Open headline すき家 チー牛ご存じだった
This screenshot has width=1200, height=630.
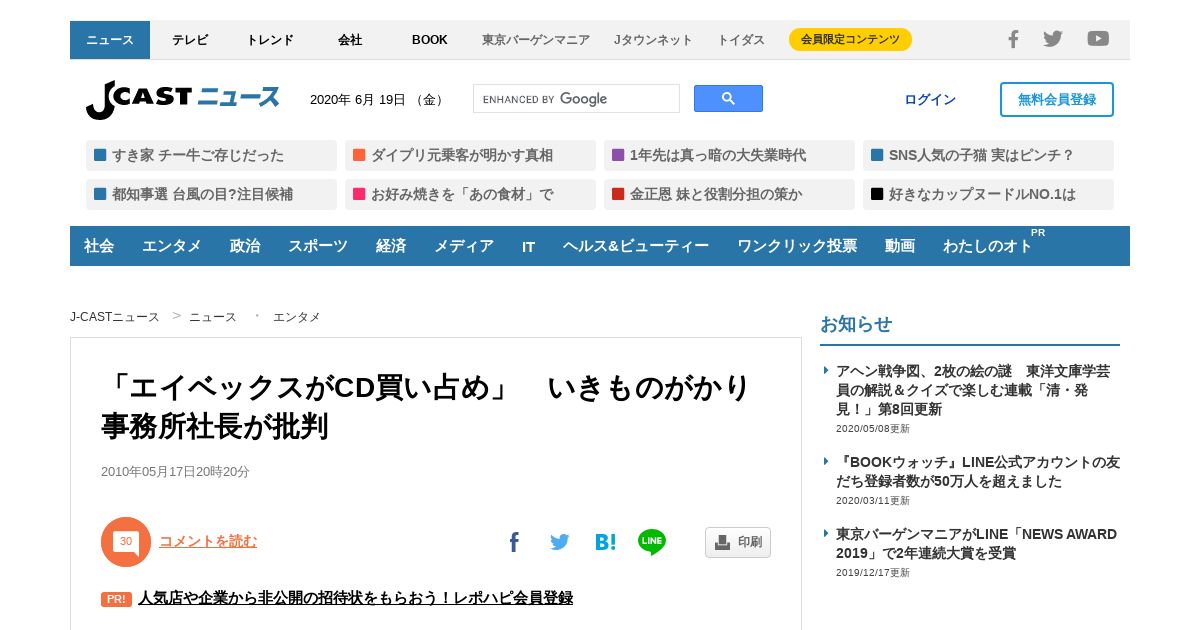[x=211, y=156]
